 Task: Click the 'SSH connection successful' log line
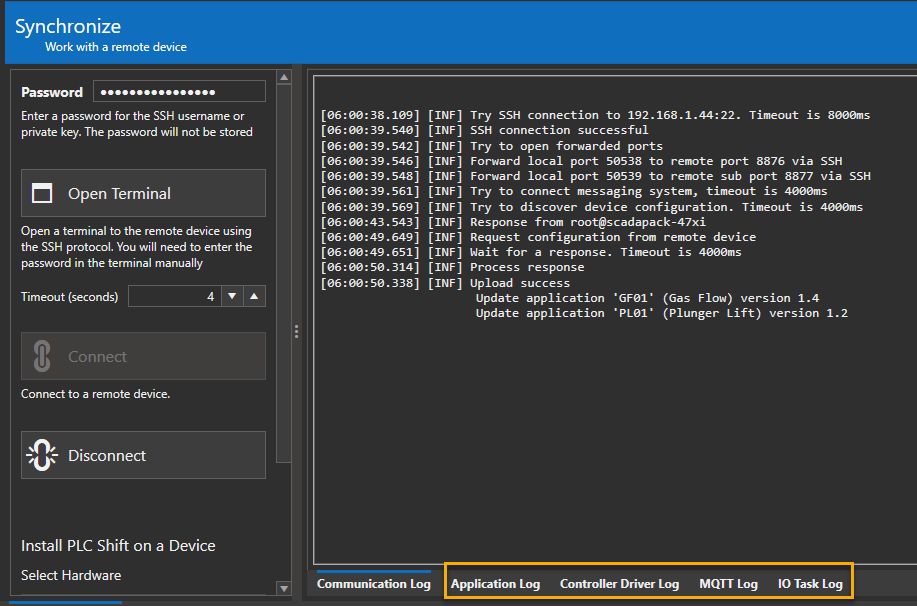[484, 130]
